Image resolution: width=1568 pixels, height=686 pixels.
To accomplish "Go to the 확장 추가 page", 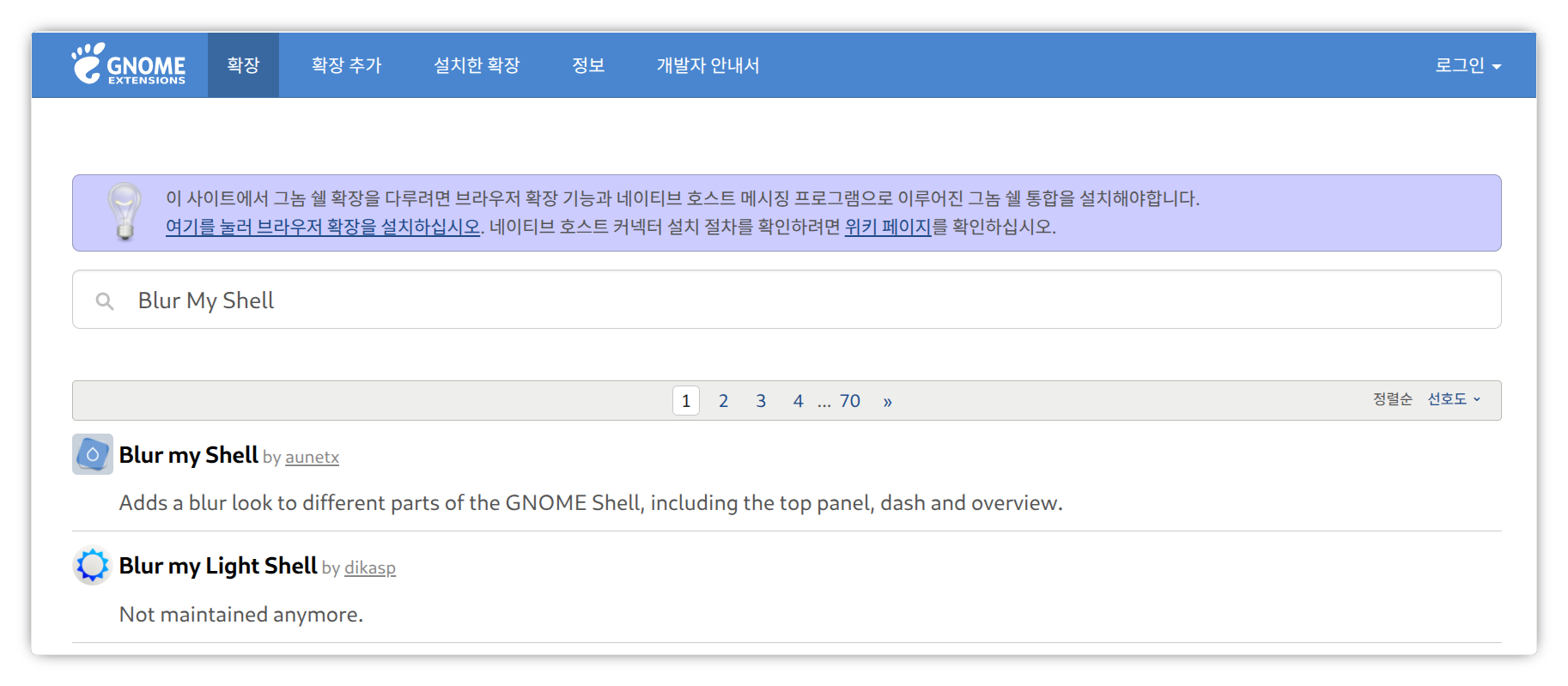I will (347, 65).
